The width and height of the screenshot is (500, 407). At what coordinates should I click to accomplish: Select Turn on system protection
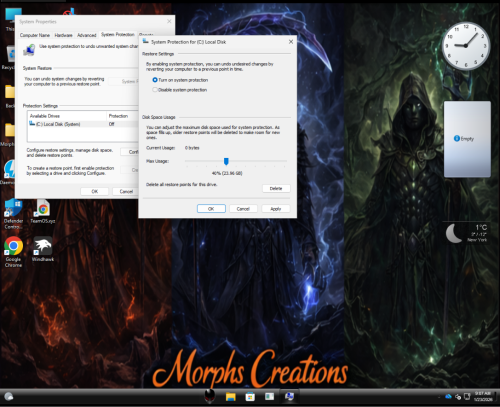(x=180, y=80)
